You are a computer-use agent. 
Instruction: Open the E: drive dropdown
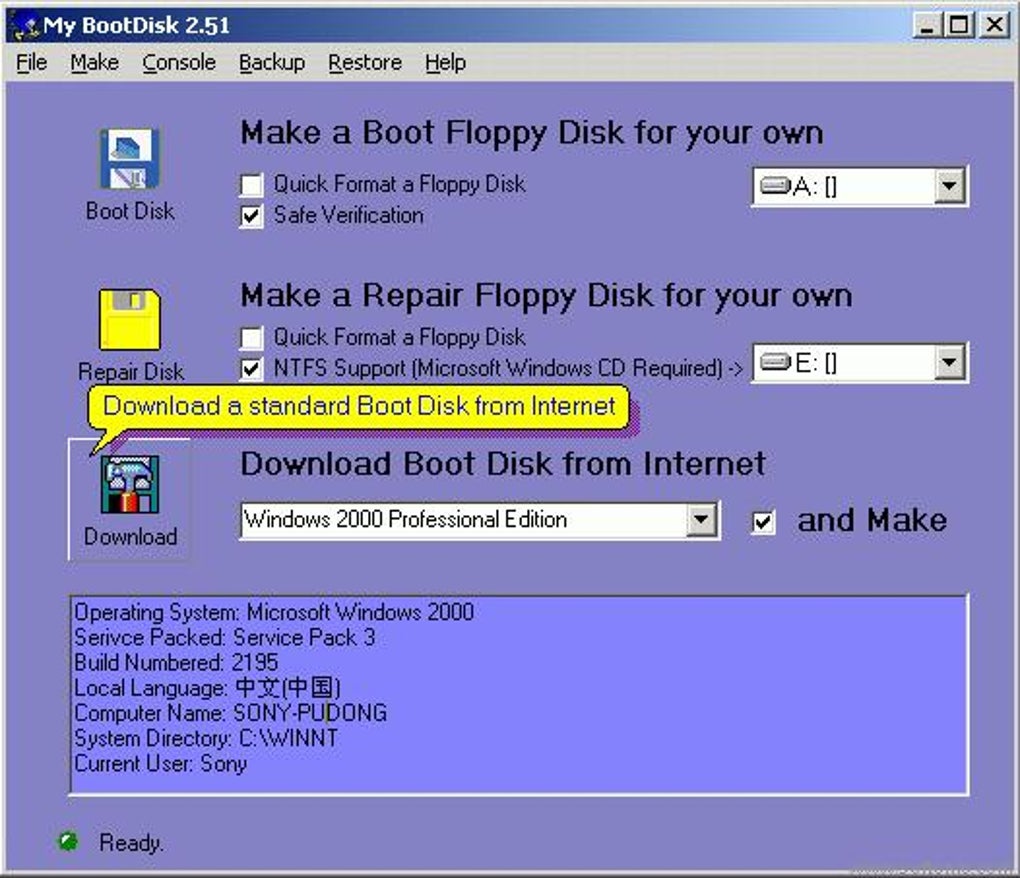click(x=949, y=362)
